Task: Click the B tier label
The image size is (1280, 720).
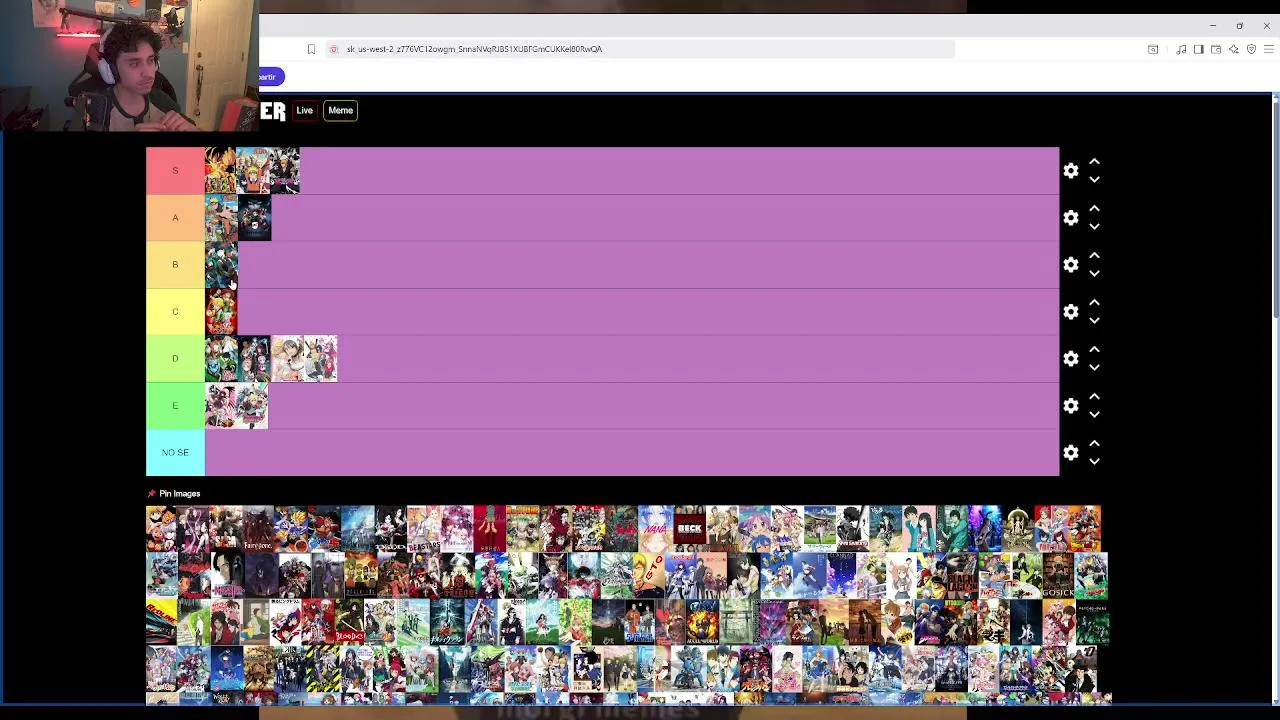Action: (175, 265)
